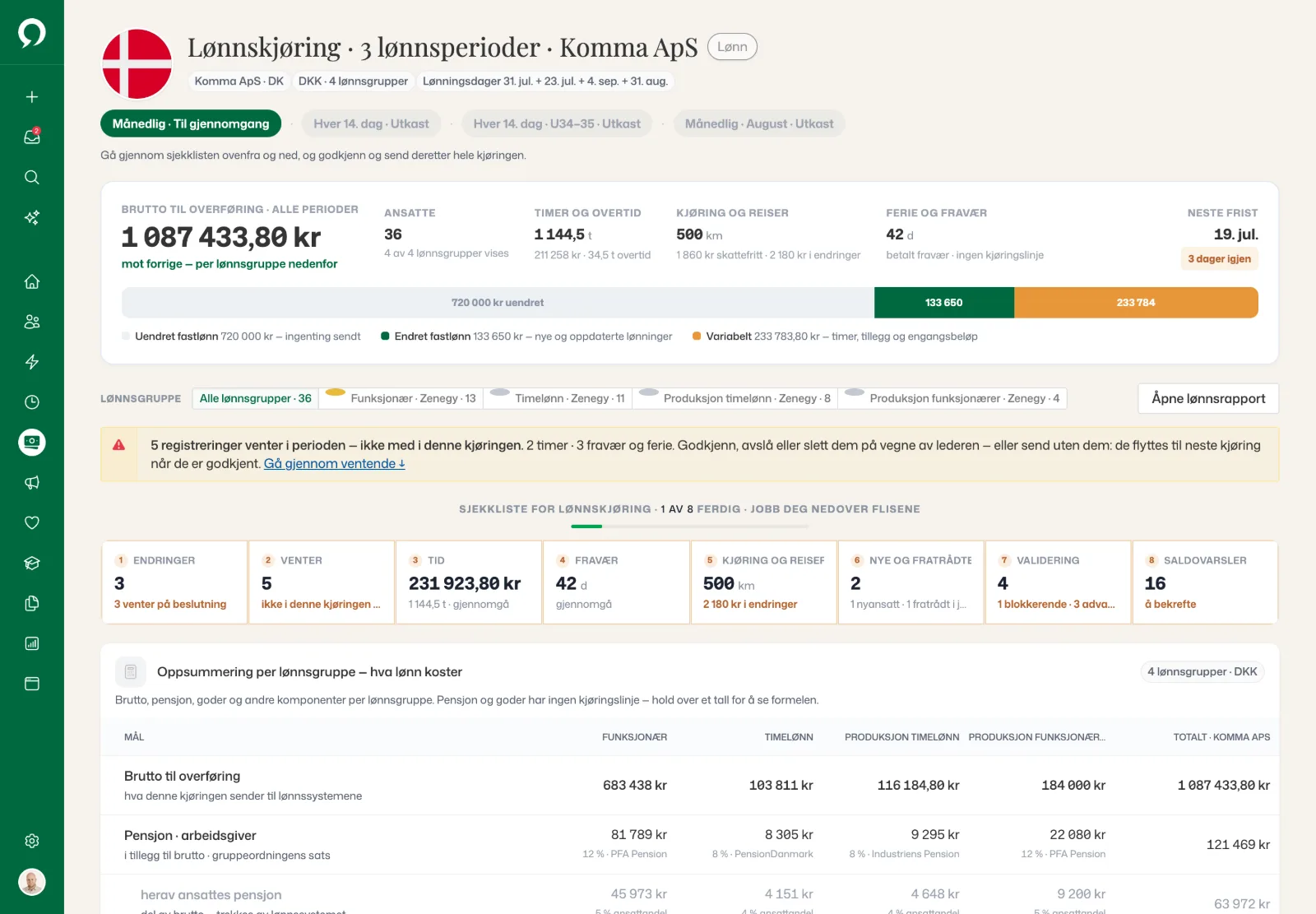Click the Åpne lønnsrapport button
Viewport: 1316px width, 914px height.
1208,399
